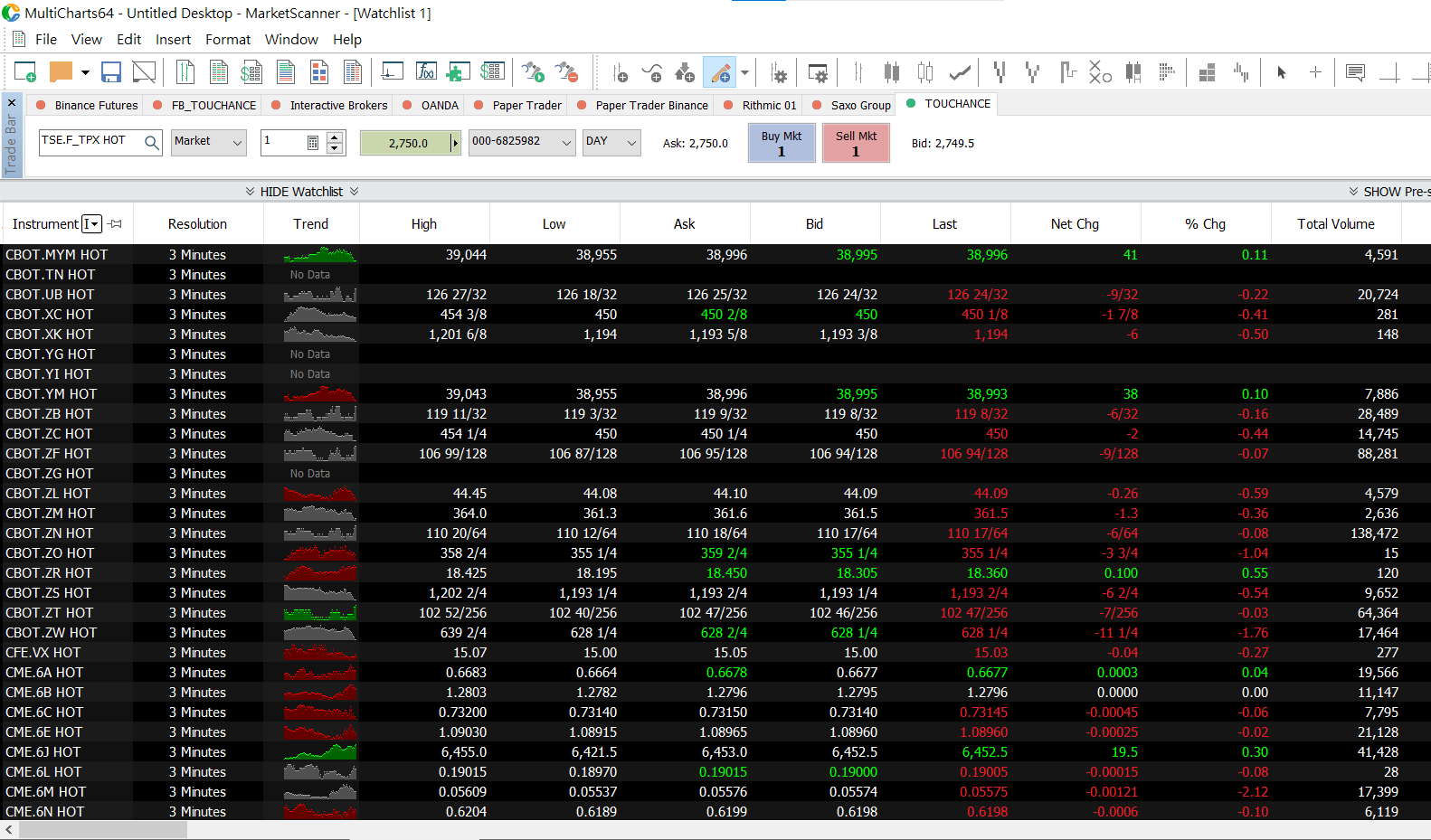Increase order quantity with up stepper
This screenshot has width=1431, height=840.
pos(335,137)
